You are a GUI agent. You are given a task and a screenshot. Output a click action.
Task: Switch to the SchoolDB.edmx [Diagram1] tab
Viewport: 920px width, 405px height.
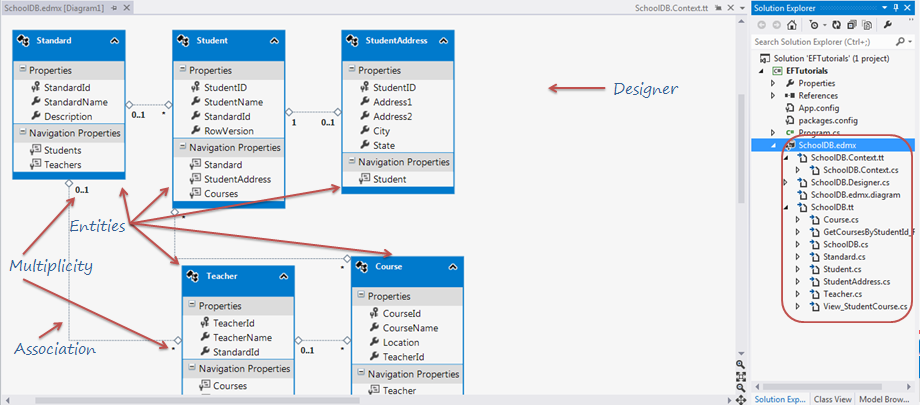coord(53,8)
